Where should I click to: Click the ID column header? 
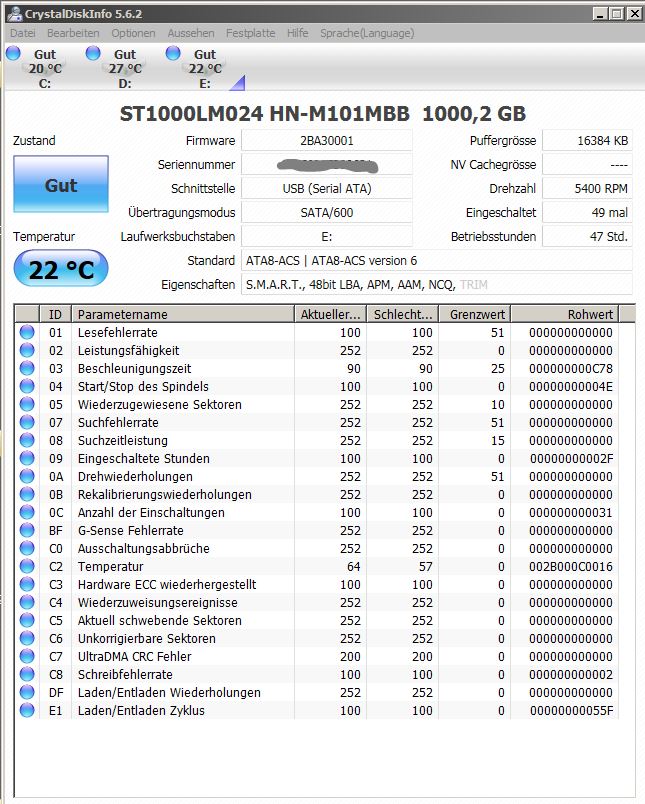(x=55, y=314)
